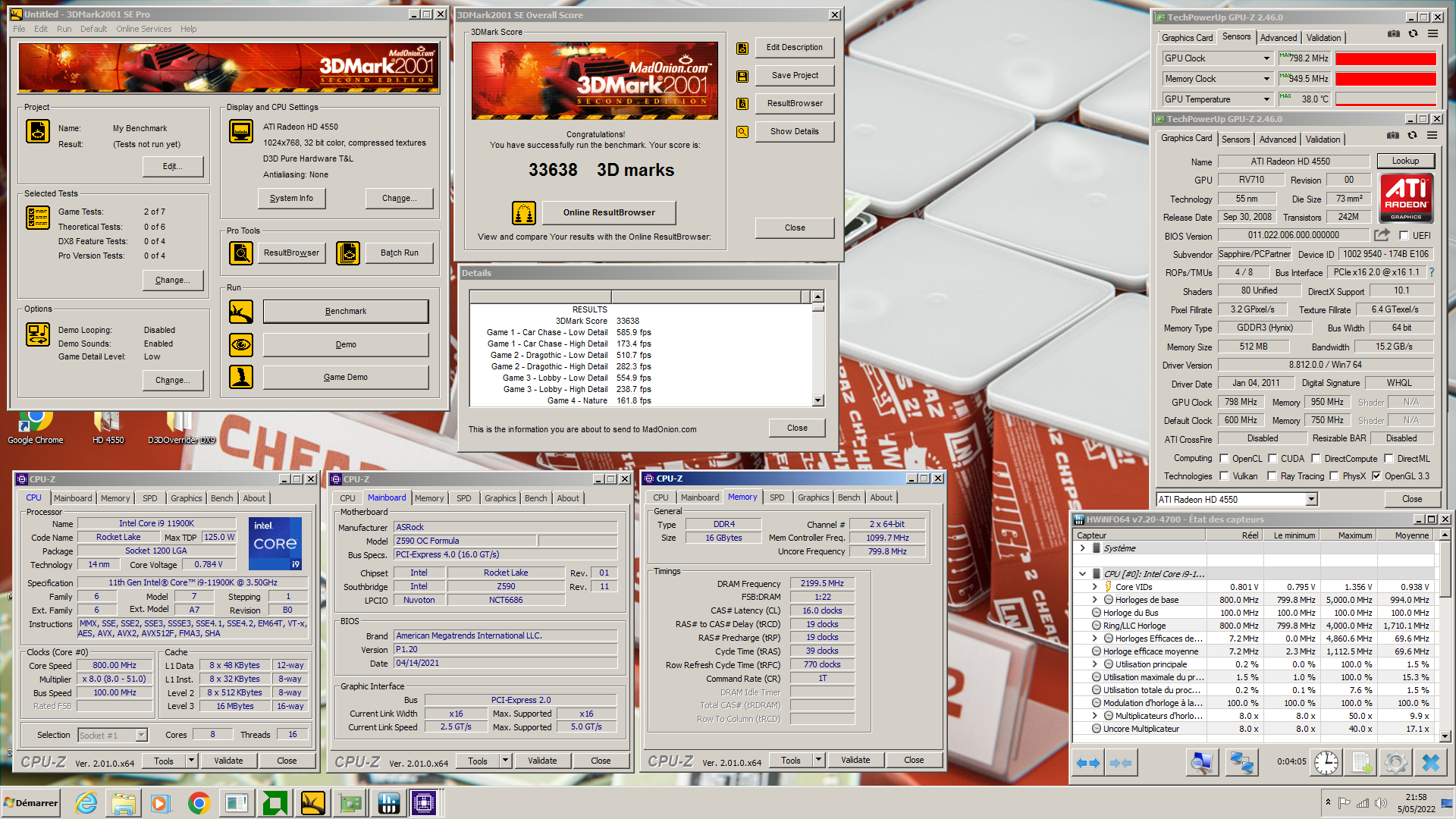Click the Details results list scrollbar down arrow
Viewport: 1456px width, 819px height.
(x=817, y=400)
